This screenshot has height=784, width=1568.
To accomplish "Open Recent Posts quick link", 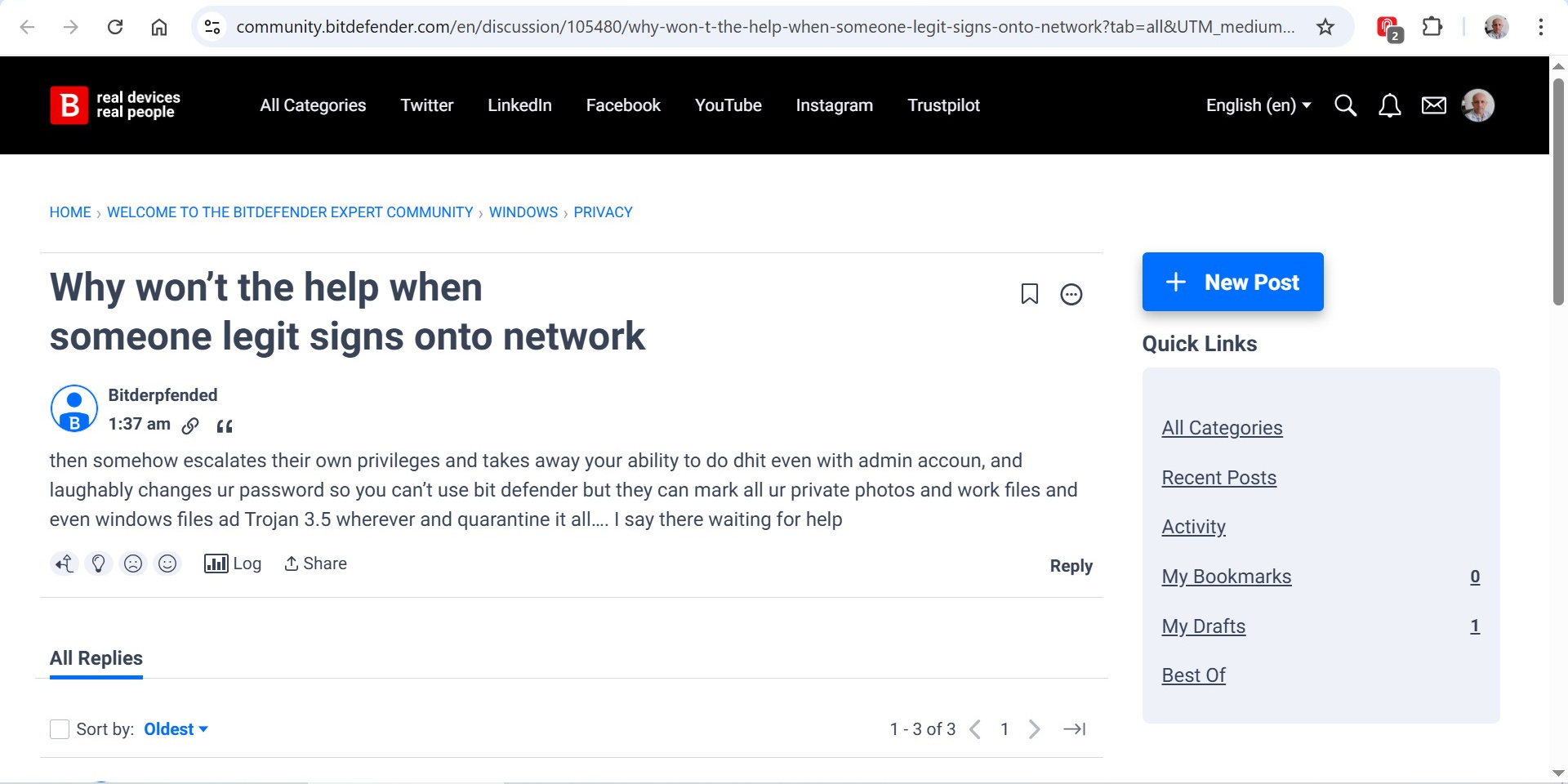I will coord(1219,478).
